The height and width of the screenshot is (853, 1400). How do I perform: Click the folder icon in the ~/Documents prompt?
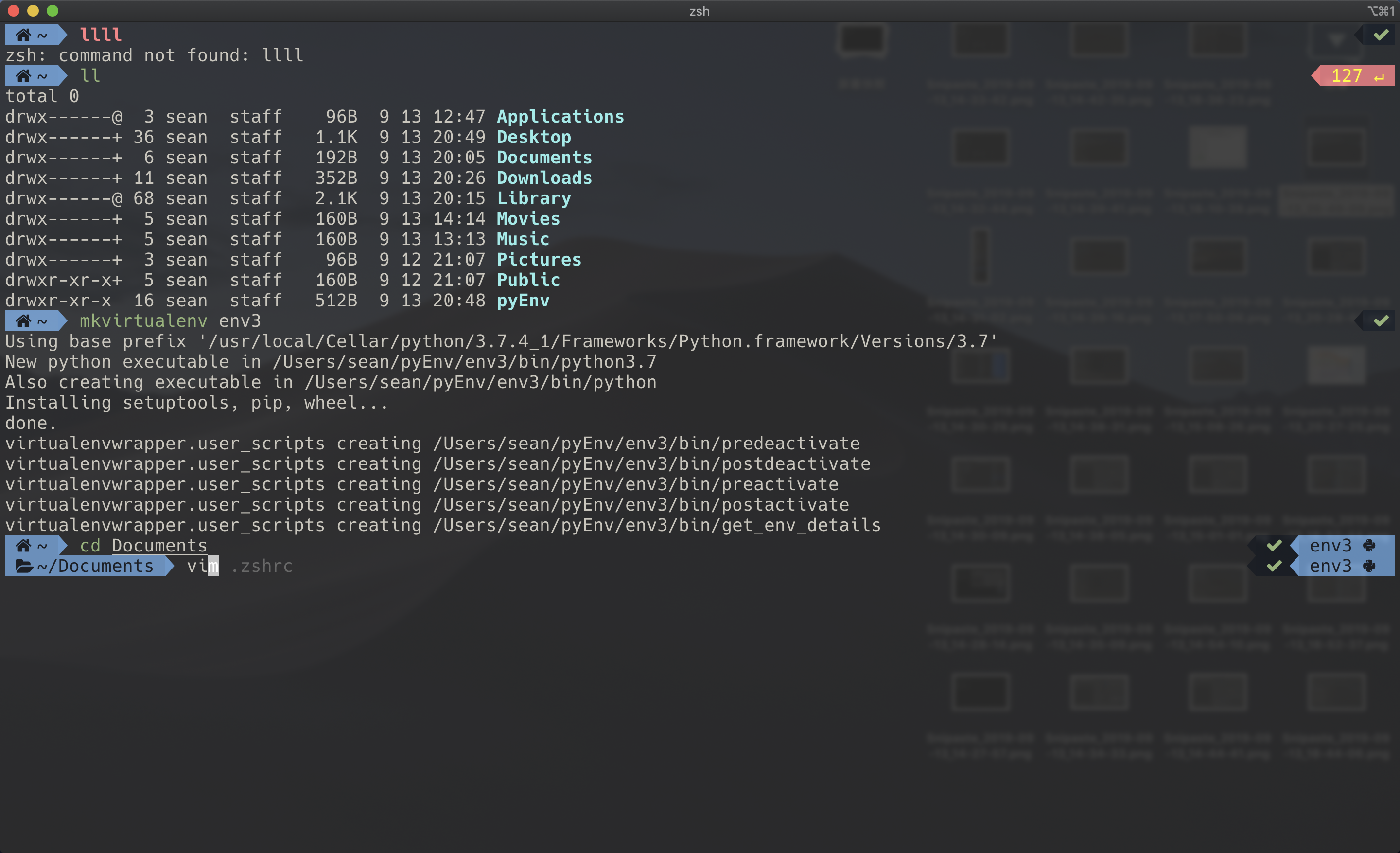pyautogui.click(x=24, y=566)
